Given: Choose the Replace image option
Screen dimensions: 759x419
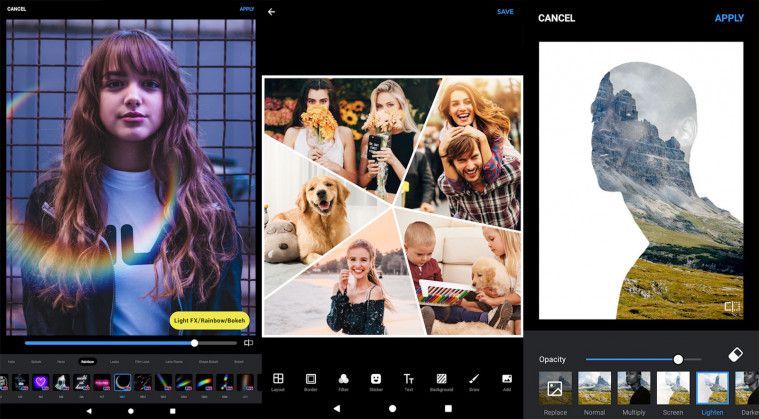Looking at the screenshot, I should pyautogui.click(x=555, y=394).
